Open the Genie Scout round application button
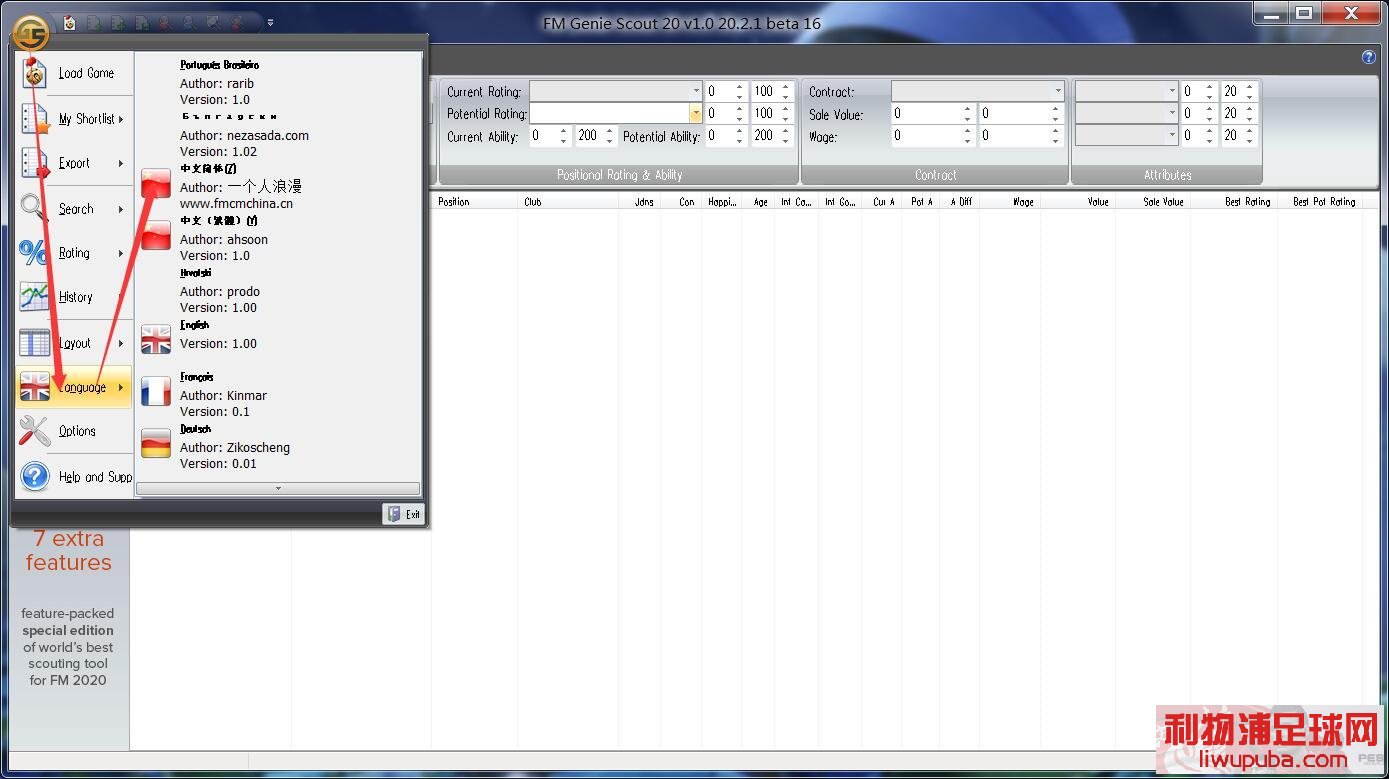 [x=31, y=31]
